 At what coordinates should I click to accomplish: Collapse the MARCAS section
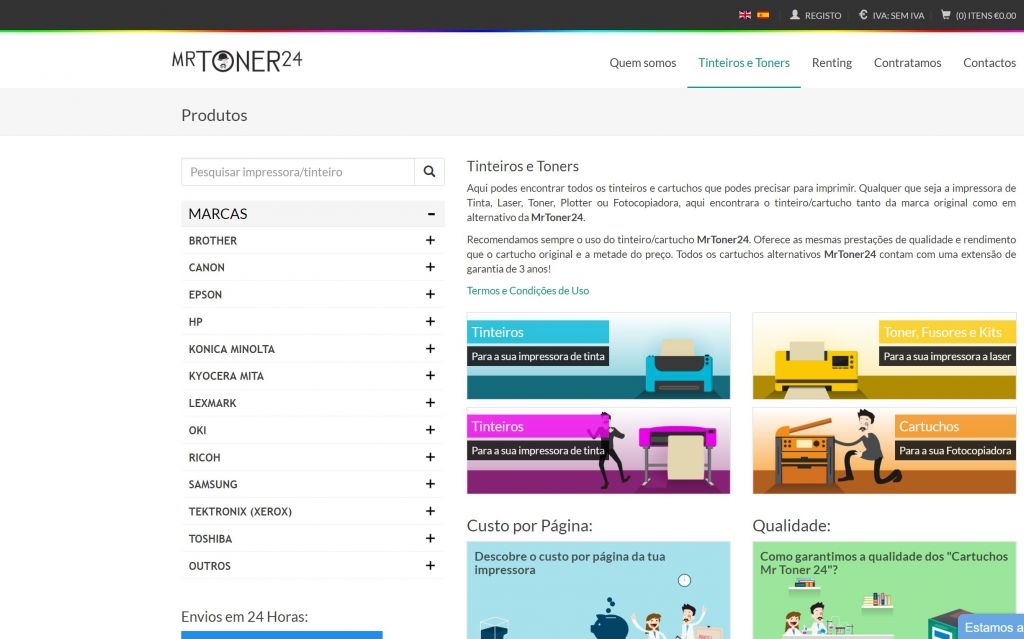430,214
